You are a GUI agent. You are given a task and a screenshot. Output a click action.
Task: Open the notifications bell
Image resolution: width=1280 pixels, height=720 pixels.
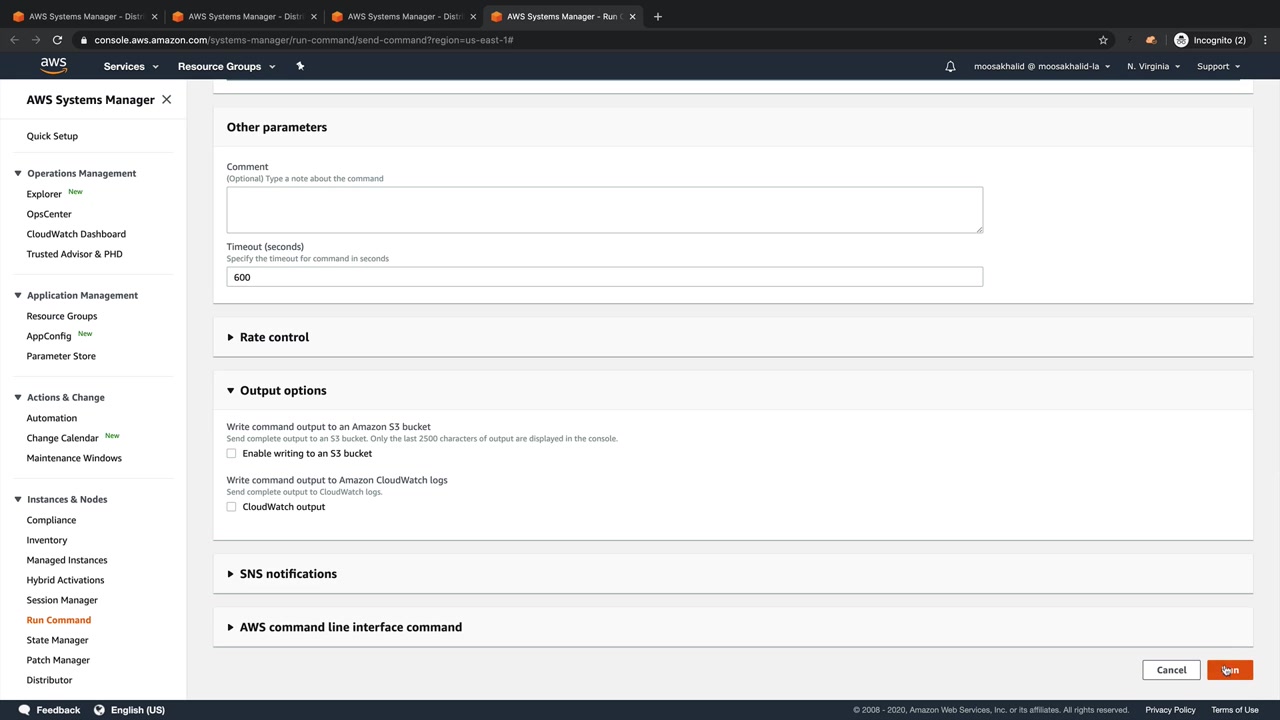click(950, 66)
